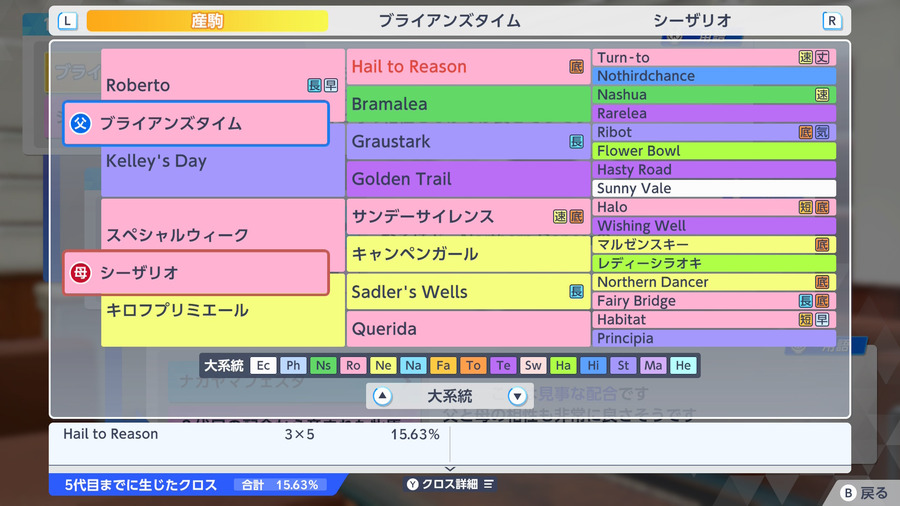Screen dimensions: 900x506
Task: Select the Bramalea pedigree cell
Action: (x=468, y=104)
